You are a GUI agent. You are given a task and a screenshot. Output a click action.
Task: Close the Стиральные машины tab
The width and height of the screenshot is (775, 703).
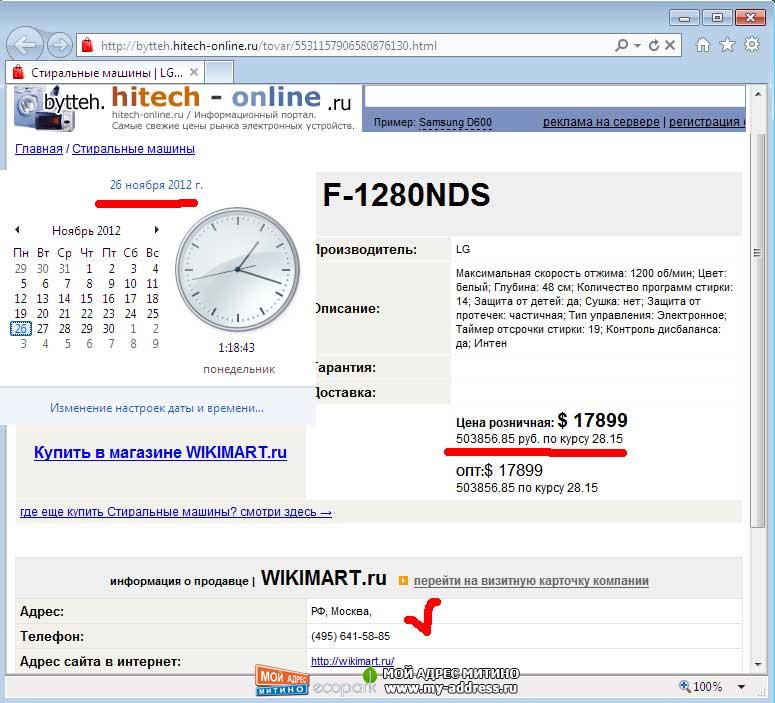[x=194, y=72]
